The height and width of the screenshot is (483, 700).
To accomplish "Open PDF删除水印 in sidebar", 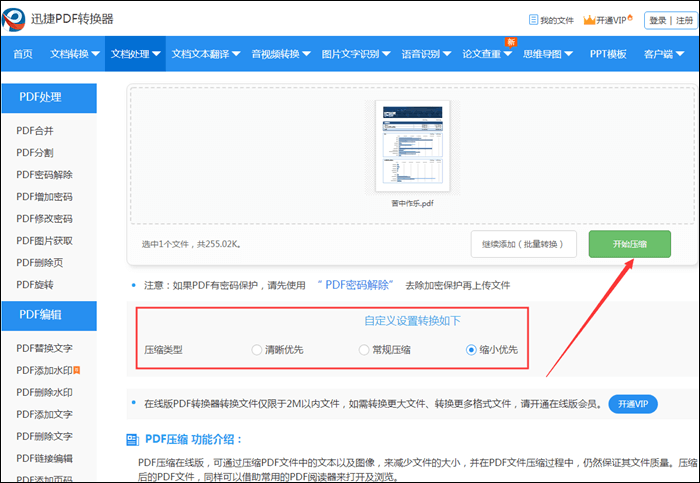I will [x=44, y=392].
